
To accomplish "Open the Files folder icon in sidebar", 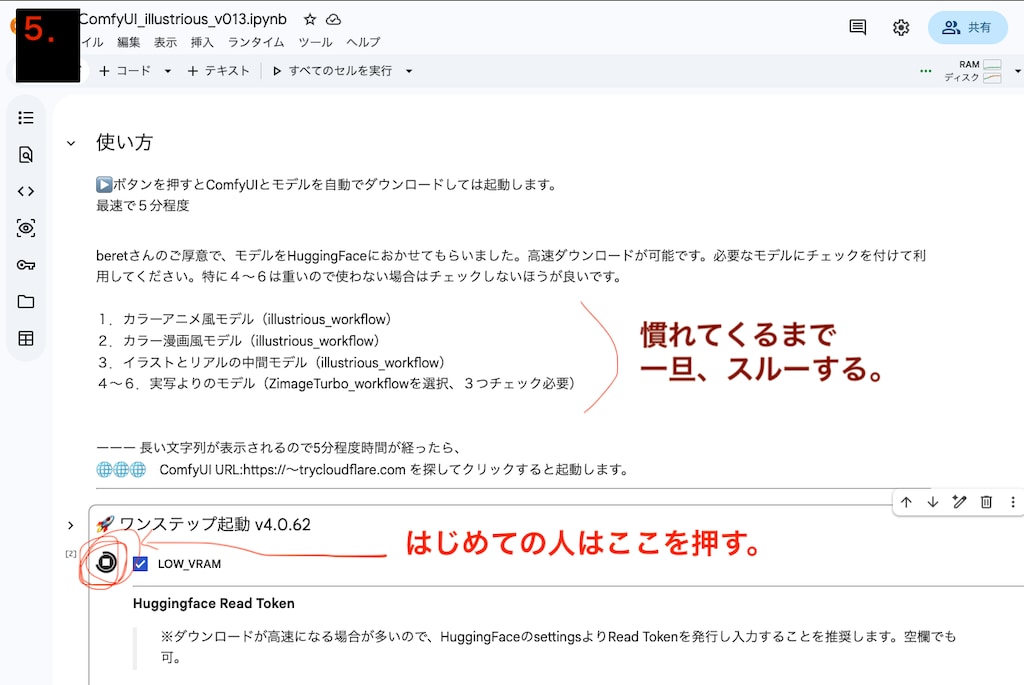I will pos(26,302).
